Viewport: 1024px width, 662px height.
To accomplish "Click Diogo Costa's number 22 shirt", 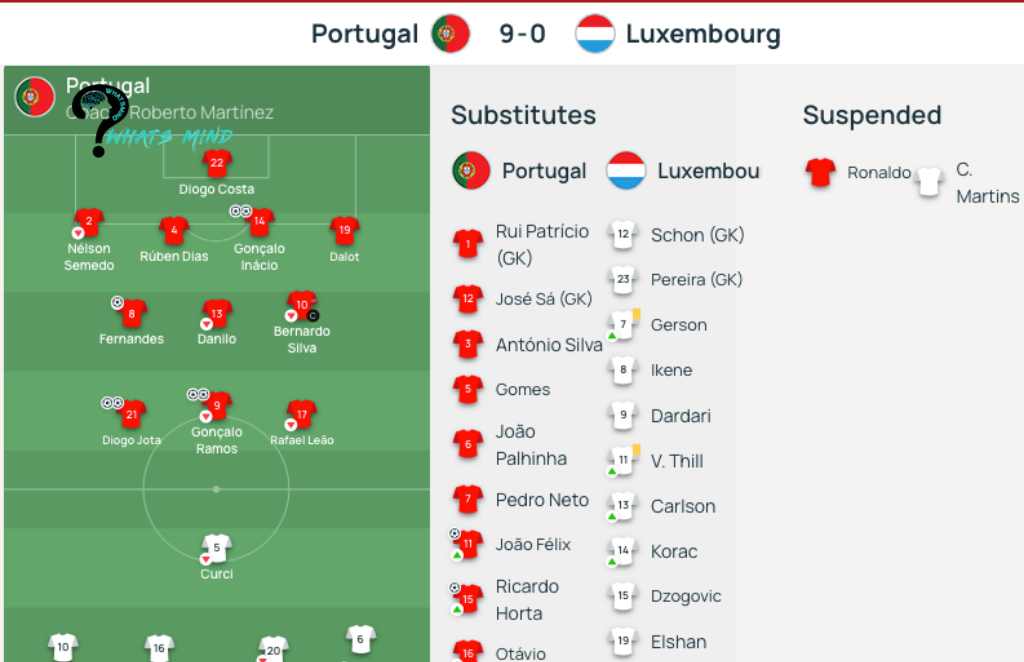I will [217, 164].
